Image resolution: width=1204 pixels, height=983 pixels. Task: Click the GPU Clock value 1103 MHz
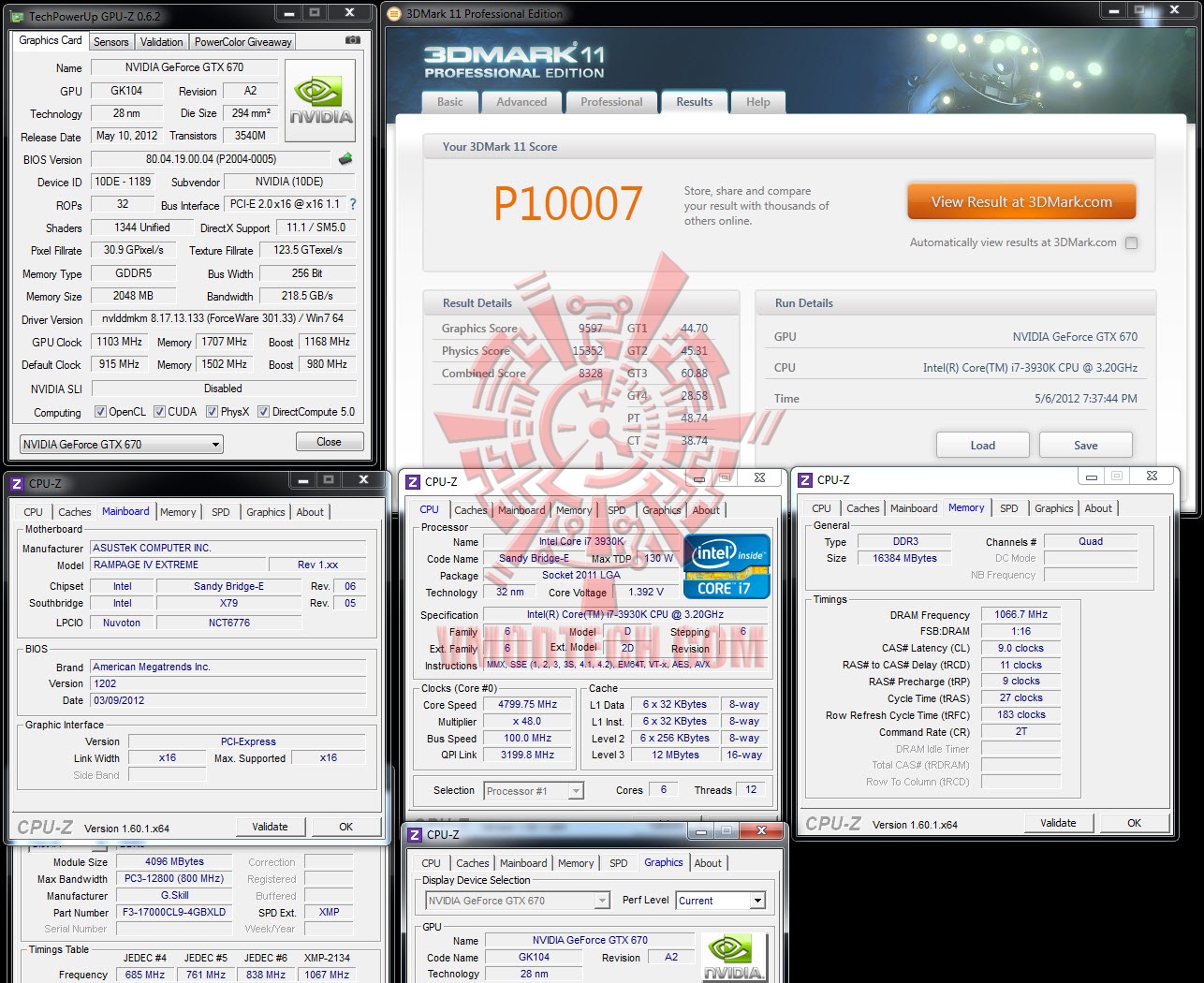120,342
